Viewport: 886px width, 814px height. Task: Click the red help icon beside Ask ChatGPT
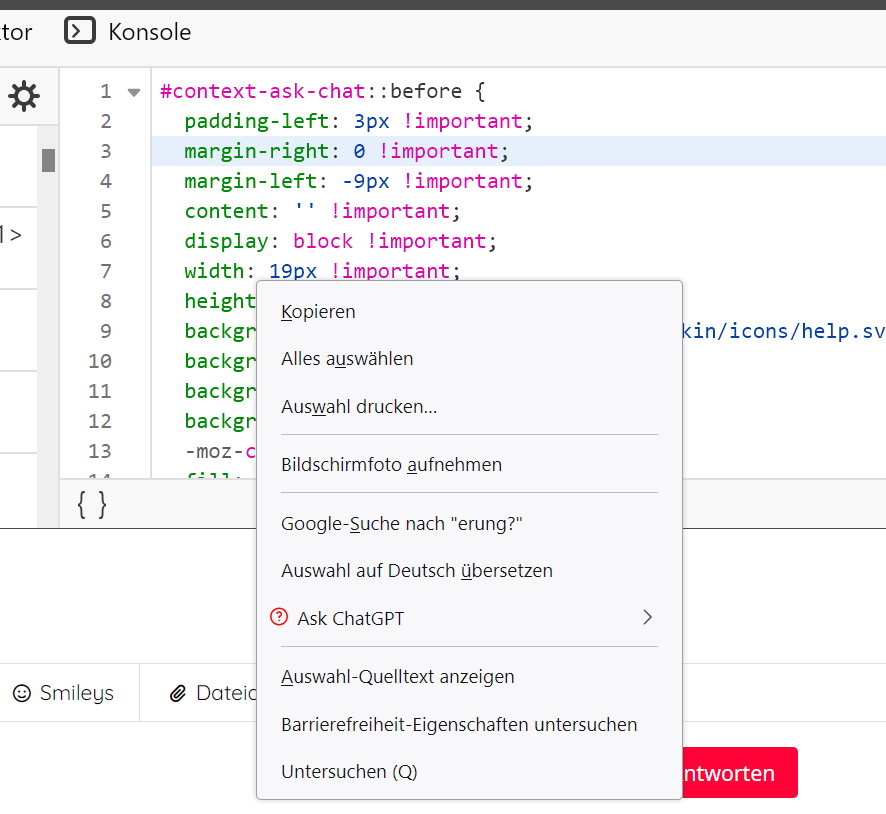279,618
